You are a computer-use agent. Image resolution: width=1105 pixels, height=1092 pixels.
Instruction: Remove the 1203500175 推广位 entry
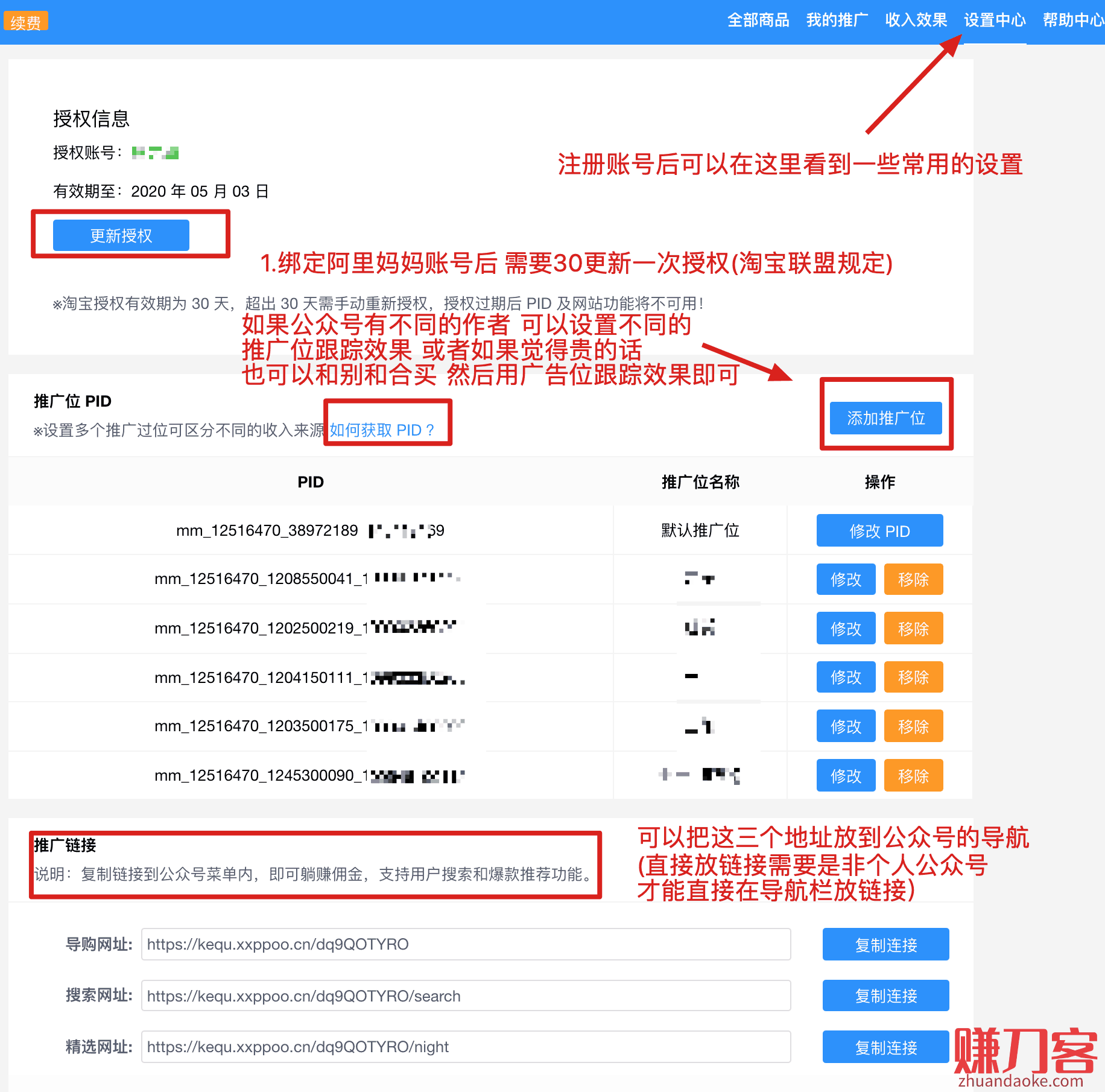pyautogui.click(x=913, y=727)
